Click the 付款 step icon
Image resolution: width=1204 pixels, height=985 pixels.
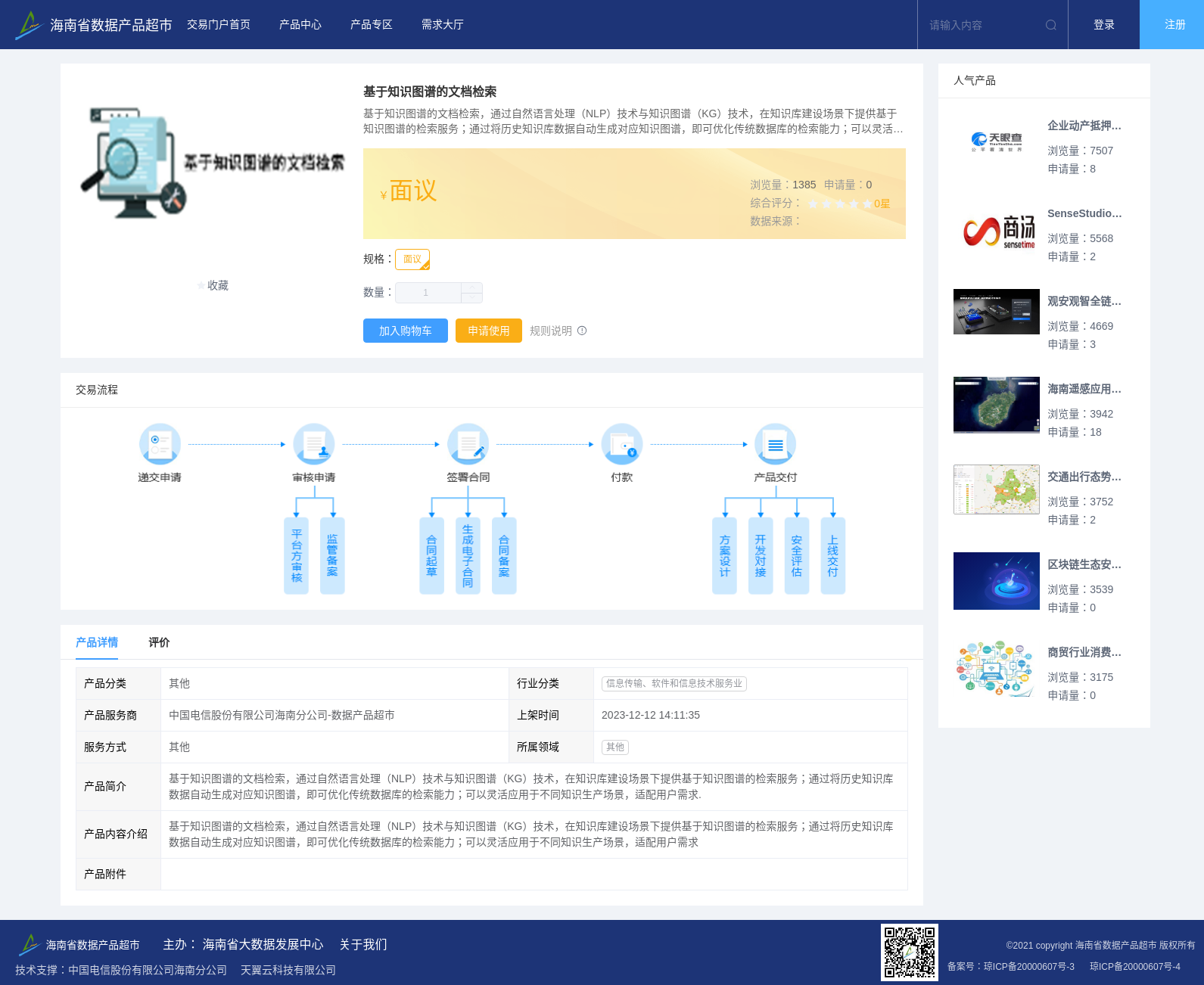click(622, 444)
